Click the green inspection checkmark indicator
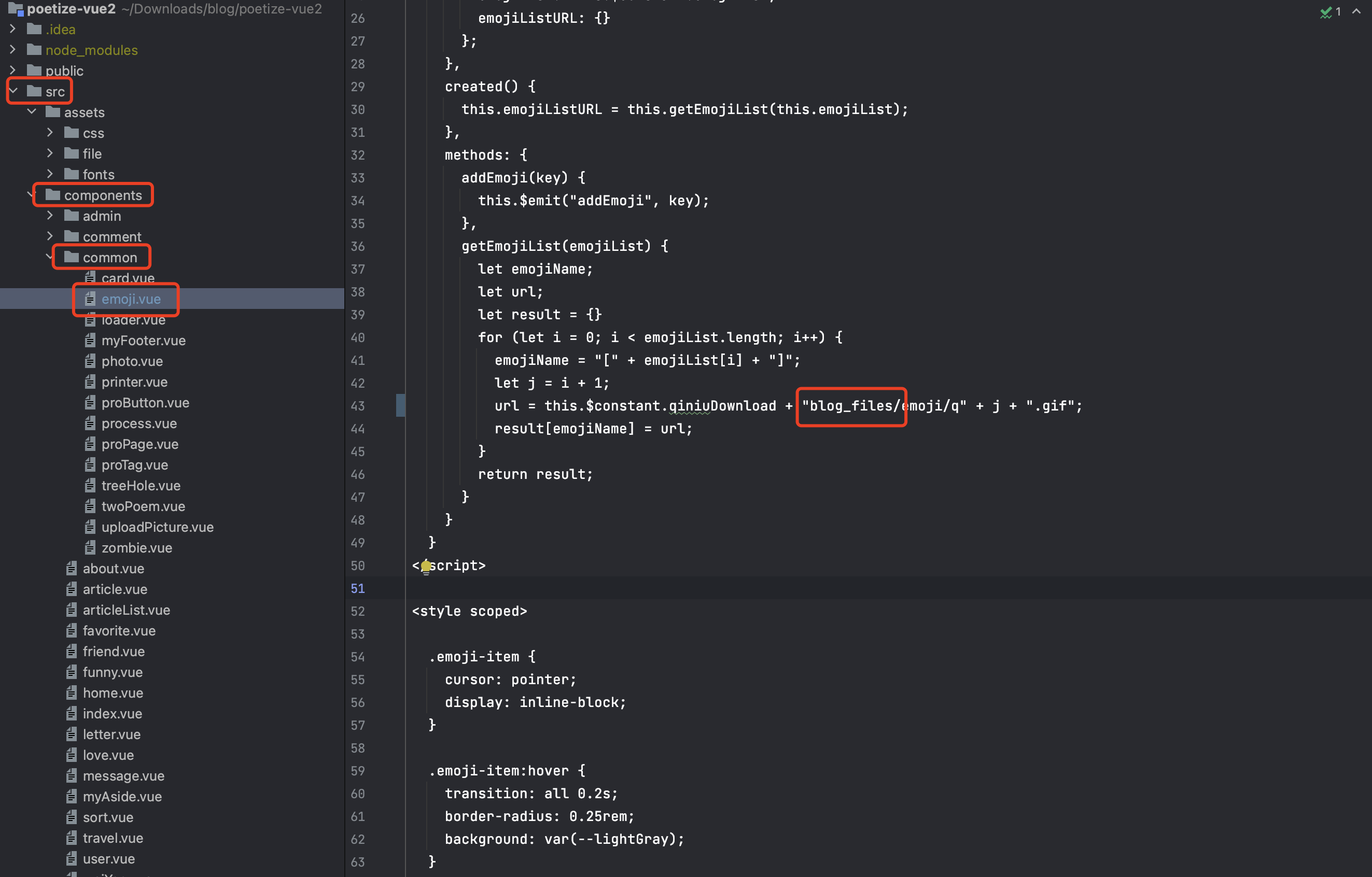 [x=1325, y=12]
